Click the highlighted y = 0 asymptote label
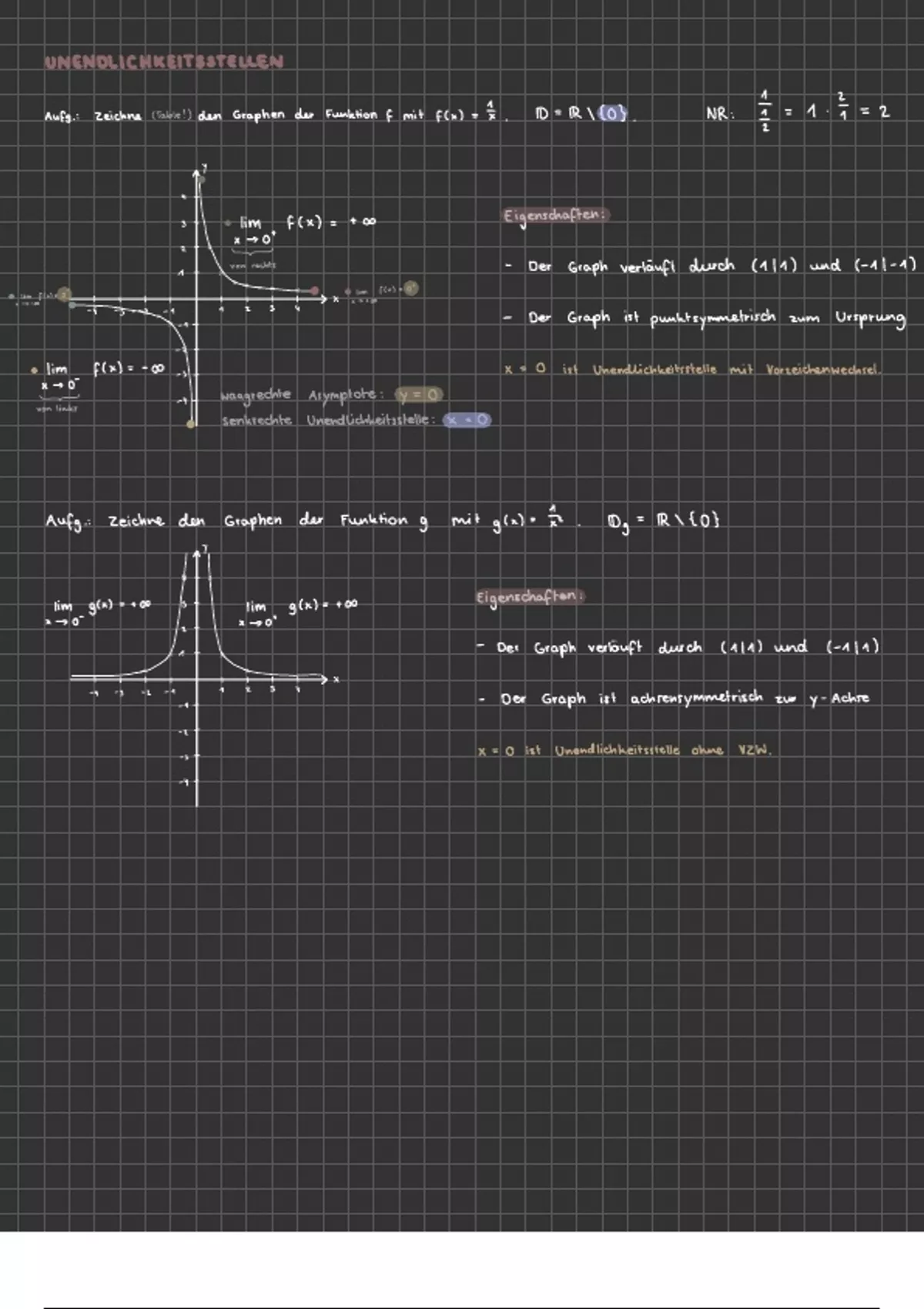This screenshot has width=924, height=1309. pos(420,395)
